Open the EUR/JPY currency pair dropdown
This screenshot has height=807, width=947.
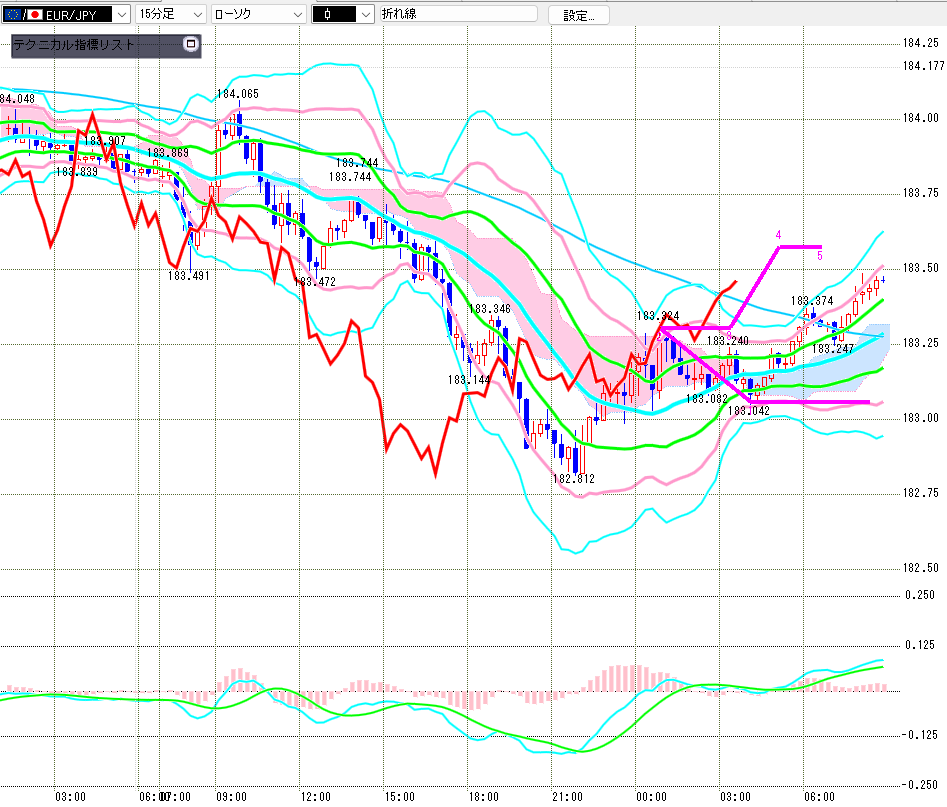(121, 15)
